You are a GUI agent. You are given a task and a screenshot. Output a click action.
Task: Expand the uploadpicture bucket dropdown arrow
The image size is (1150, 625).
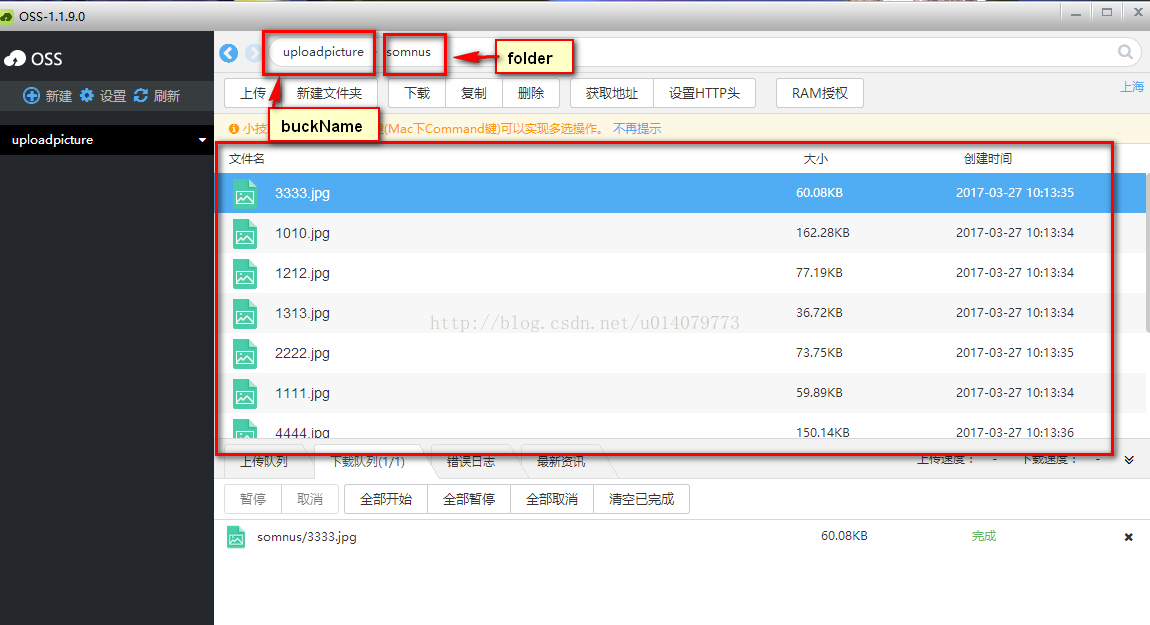coord(202,139)
